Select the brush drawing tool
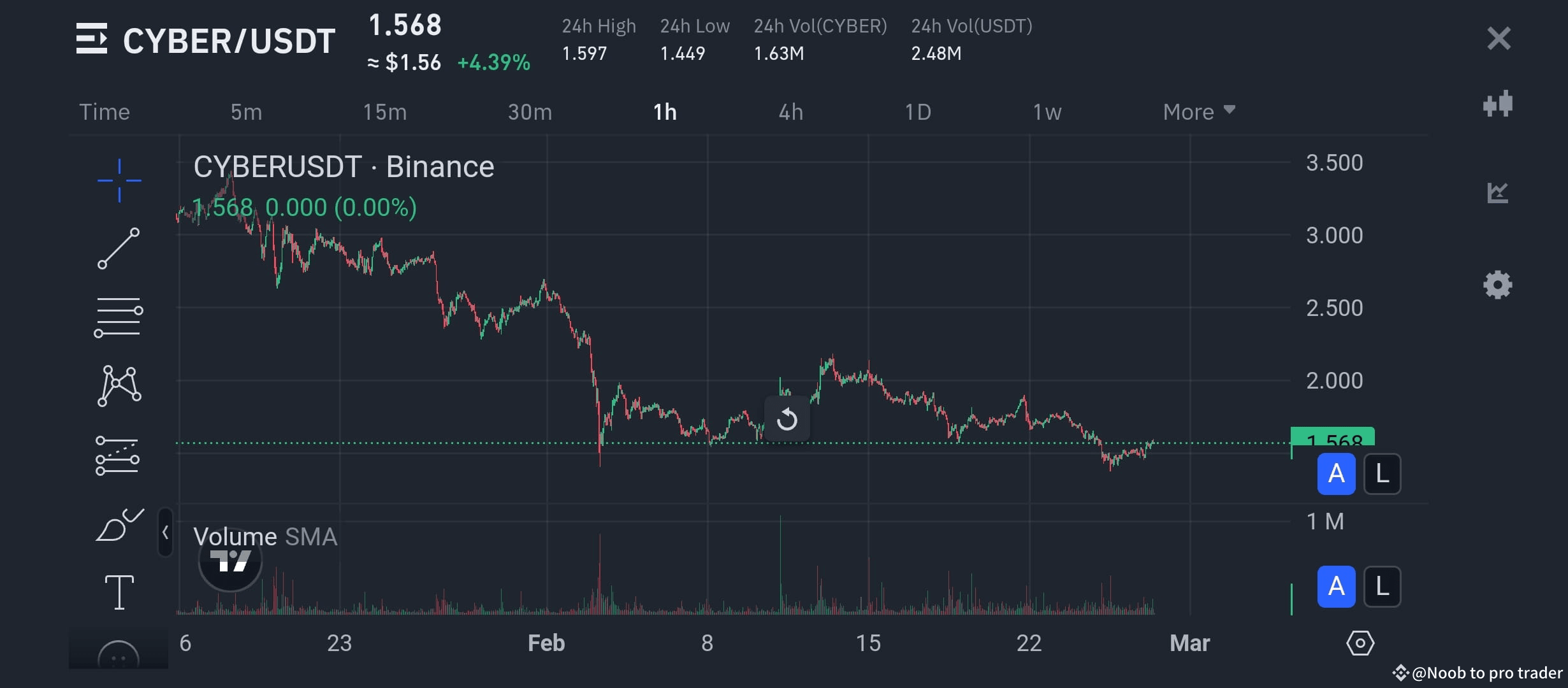Screen dimensions: 1568x688 tap(119, 524)
